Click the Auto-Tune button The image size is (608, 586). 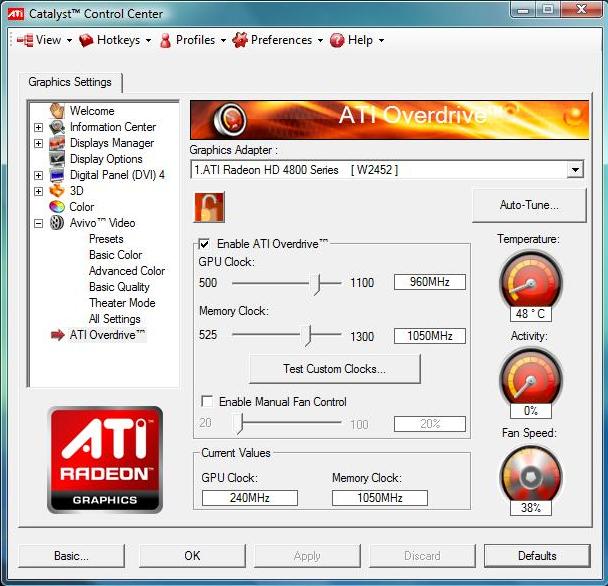click(x=529, y=205)
